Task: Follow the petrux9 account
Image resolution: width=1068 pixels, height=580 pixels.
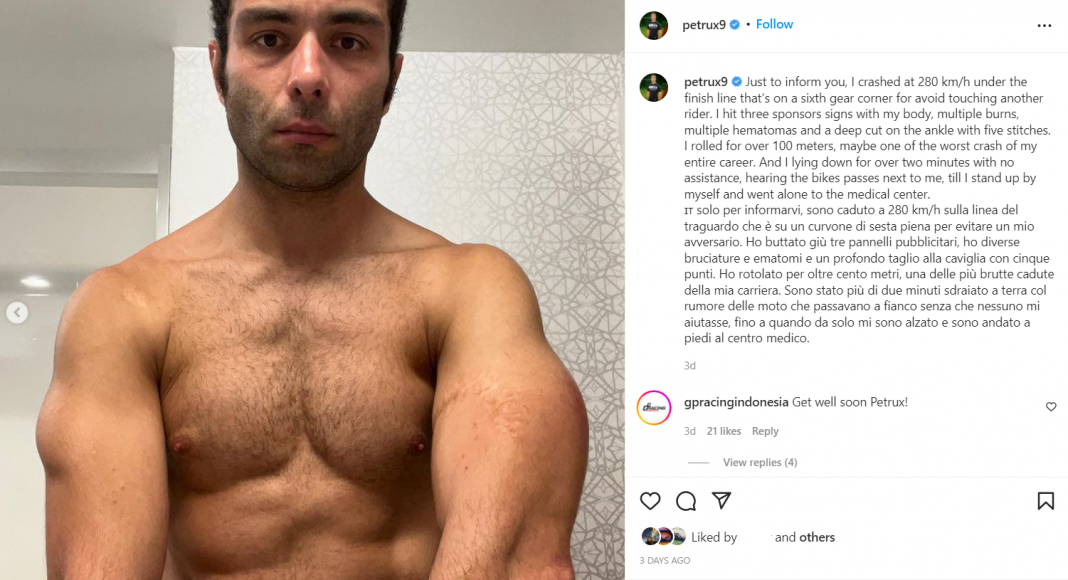Action: [774, 25]
